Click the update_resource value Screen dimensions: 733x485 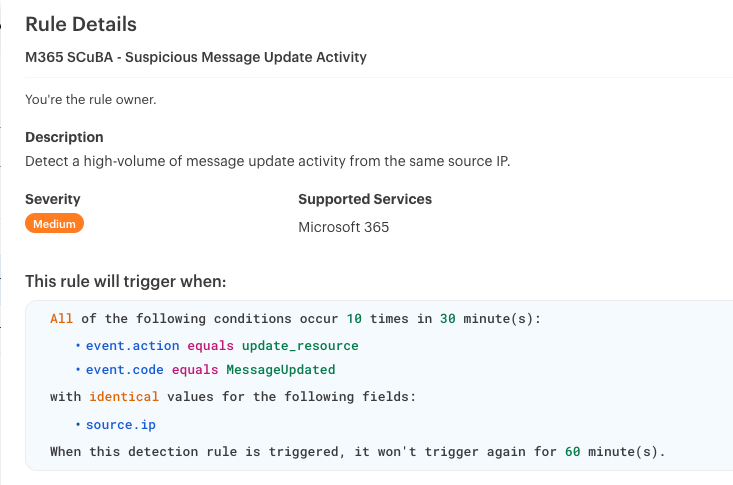tap(299, 345)
